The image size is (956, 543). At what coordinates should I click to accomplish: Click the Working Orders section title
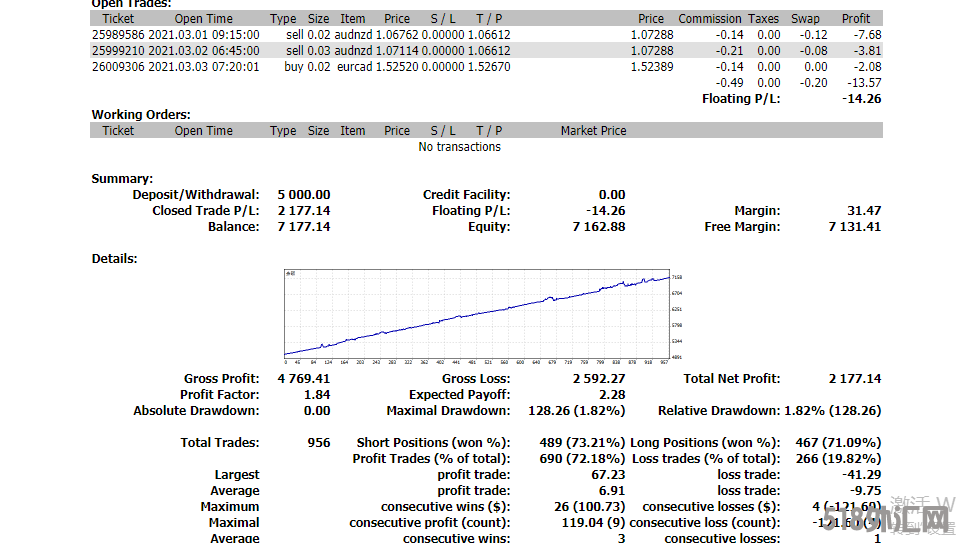[141, 115]
